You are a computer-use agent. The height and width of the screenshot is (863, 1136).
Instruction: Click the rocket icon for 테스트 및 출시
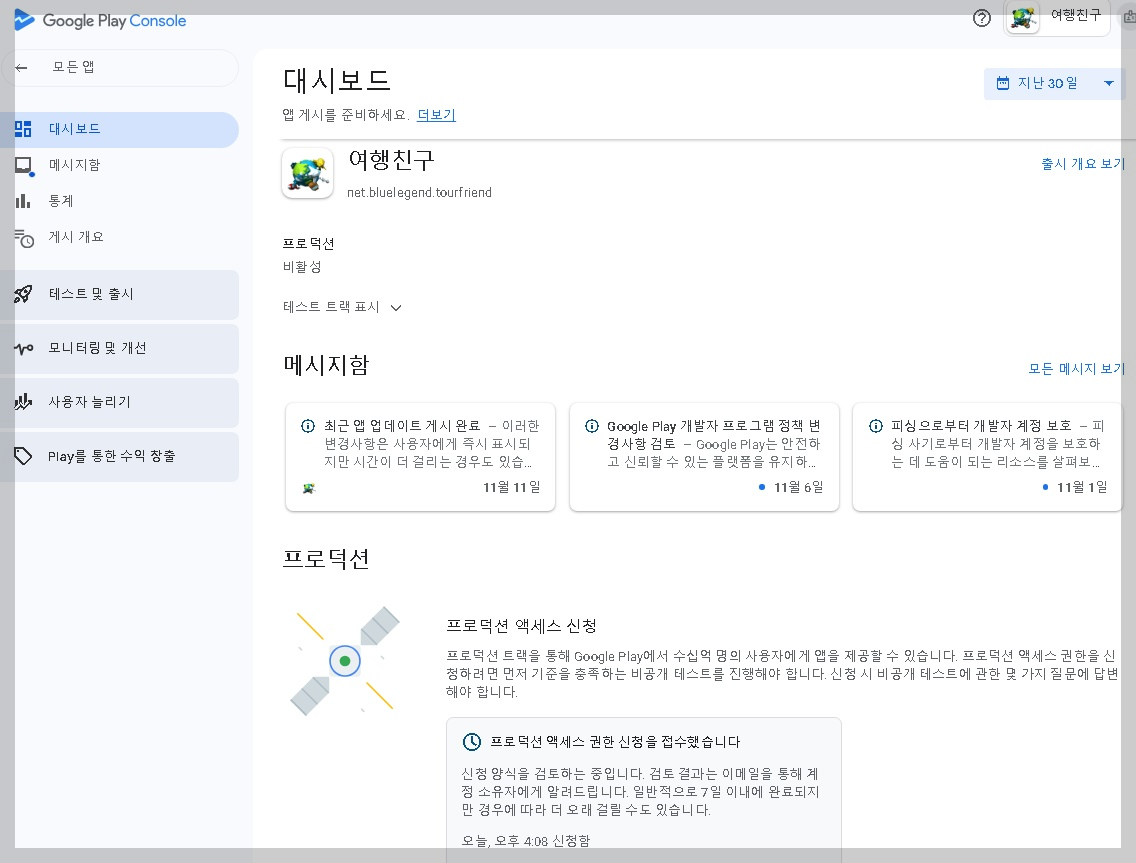(x=23, y=294)
